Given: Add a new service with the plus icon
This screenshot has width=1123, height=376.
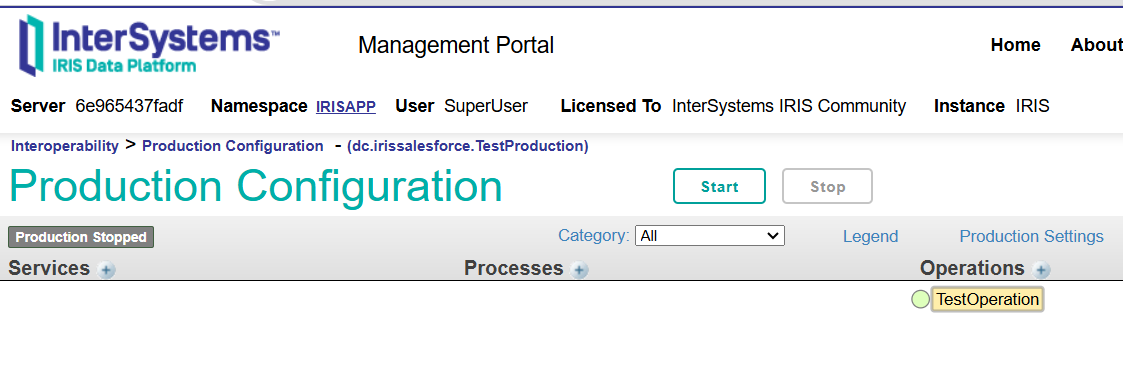Looking at the screenshot, I should [x=107, y=270].
